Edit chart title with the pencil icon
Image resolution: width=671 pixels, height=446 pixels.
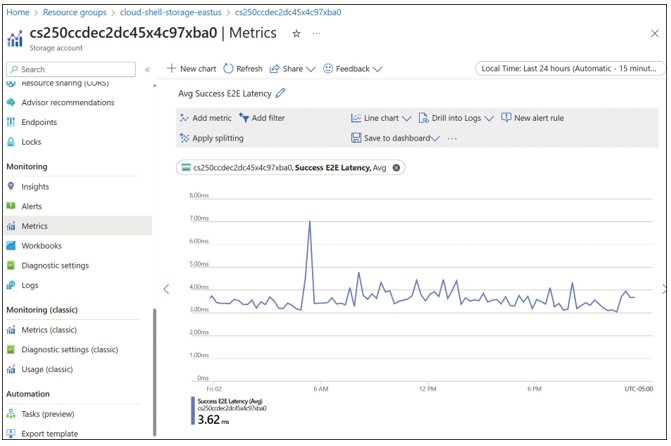[x=280, y=93]
